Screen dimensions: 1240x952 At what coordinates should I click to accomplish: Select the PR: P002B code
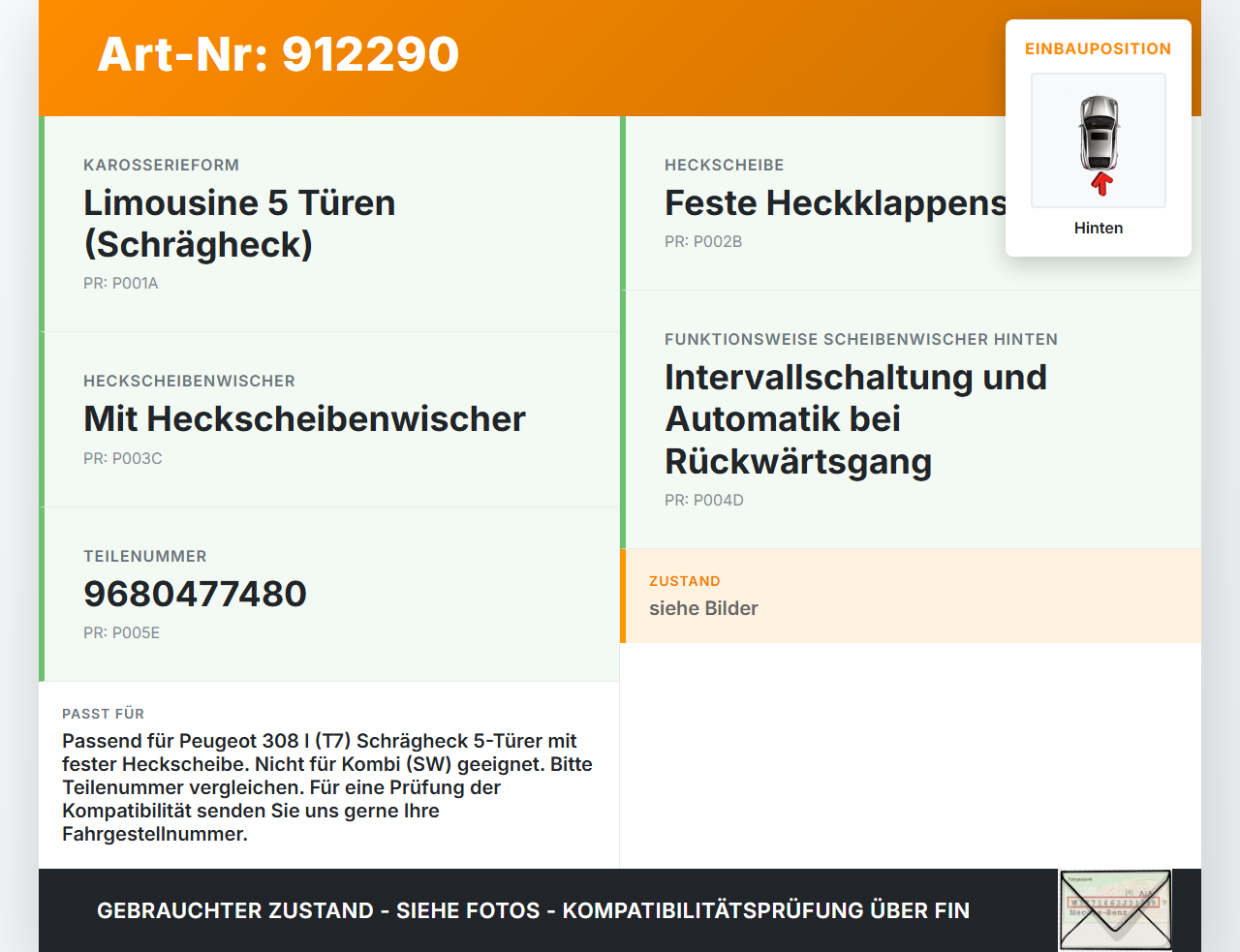coord(703,241)
